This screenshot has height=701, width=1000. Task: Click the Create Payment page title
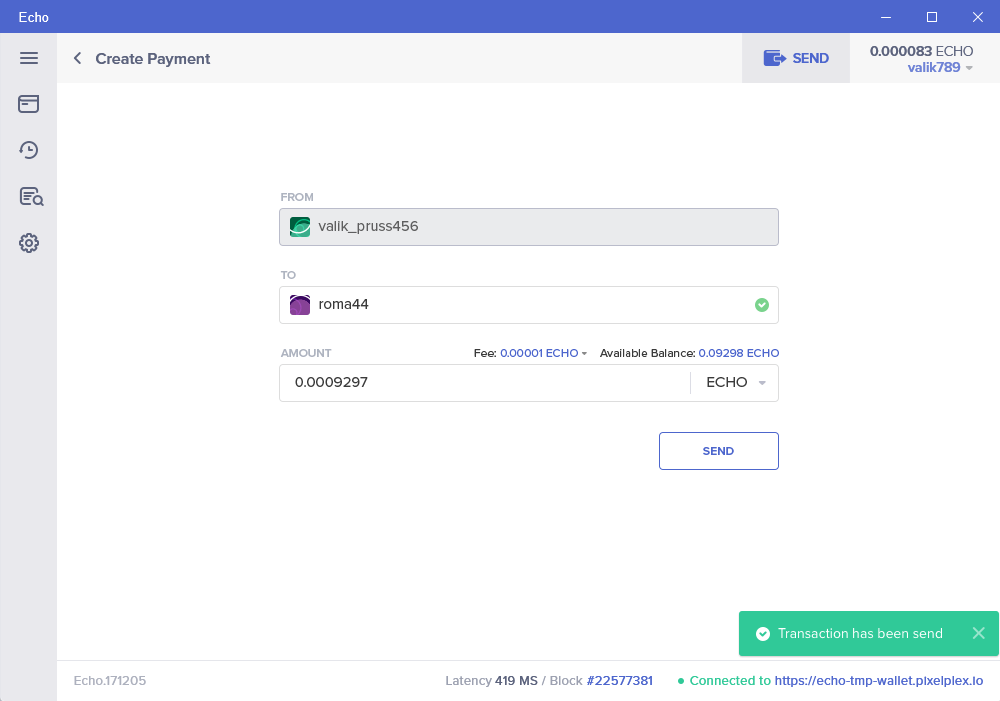tap(152, 59)
